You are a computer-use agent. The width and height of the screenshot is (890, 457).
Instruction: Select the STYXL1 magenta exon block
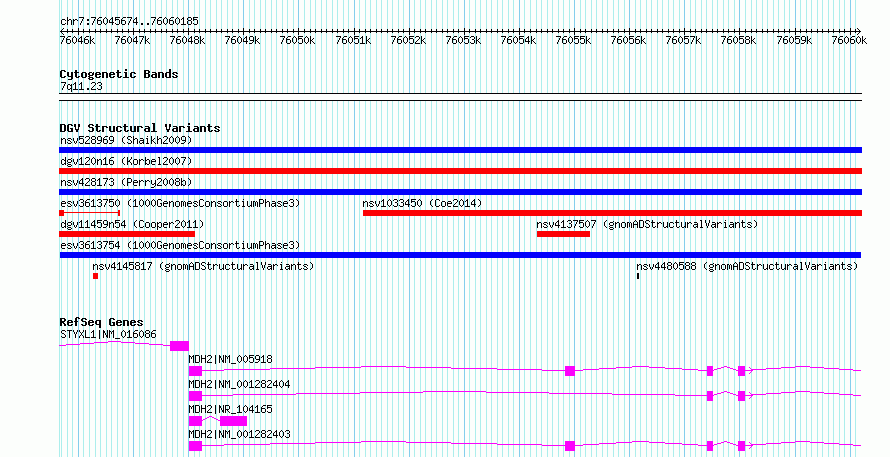(x=179, y=346)
